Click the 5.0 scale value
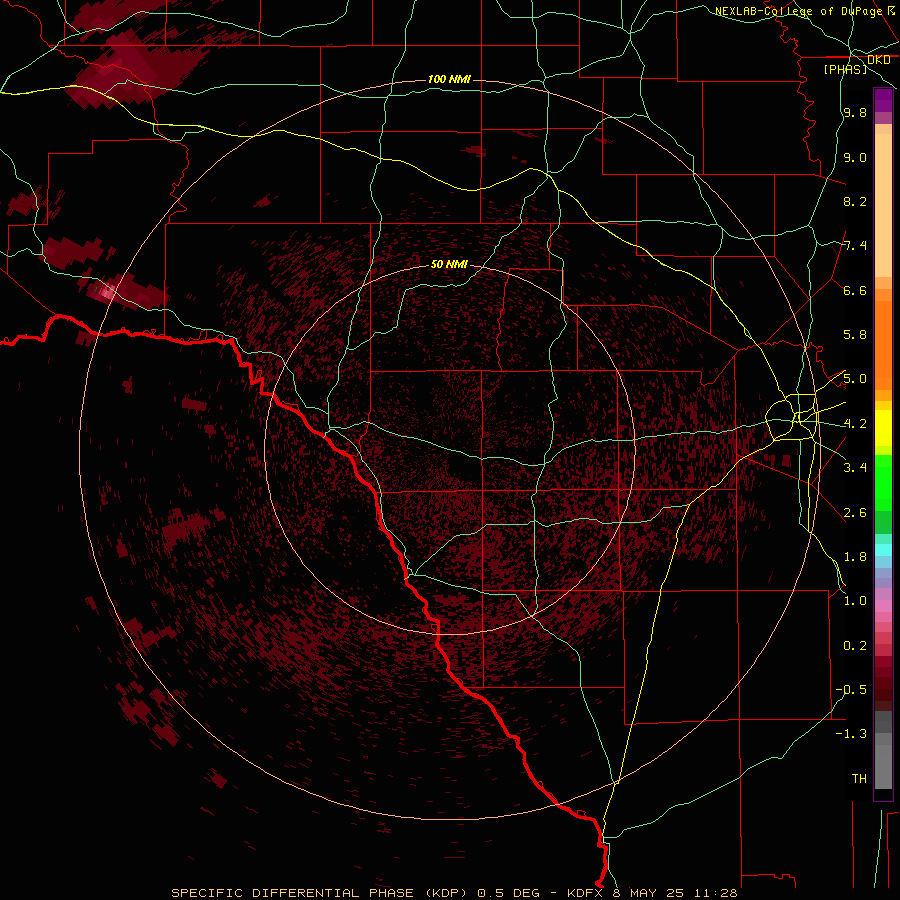Image resolution: width=900 pixels, height=900 pixels. [x=855, y=379]
